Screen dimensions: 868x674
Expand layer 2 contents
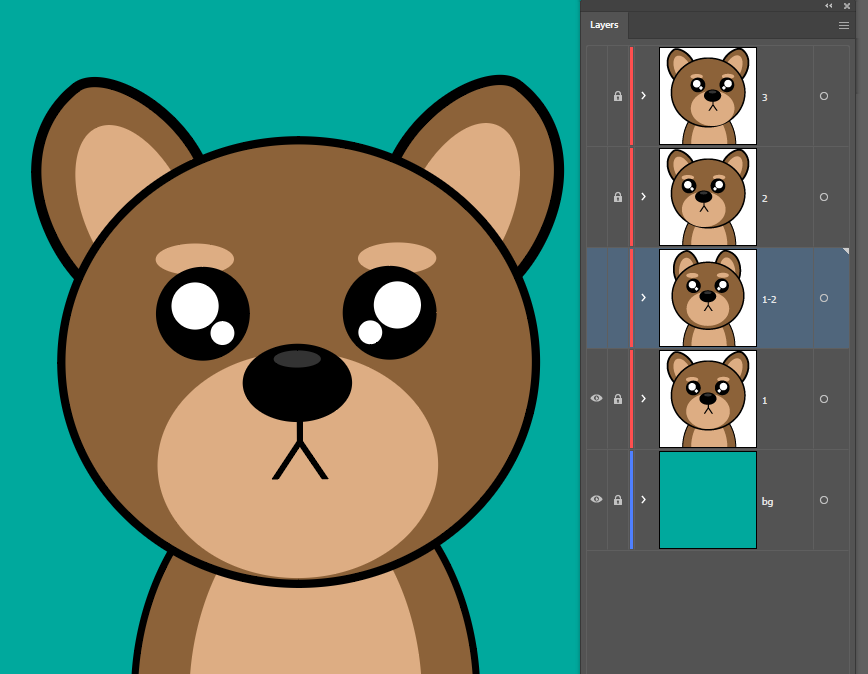(x=643, y=196)
